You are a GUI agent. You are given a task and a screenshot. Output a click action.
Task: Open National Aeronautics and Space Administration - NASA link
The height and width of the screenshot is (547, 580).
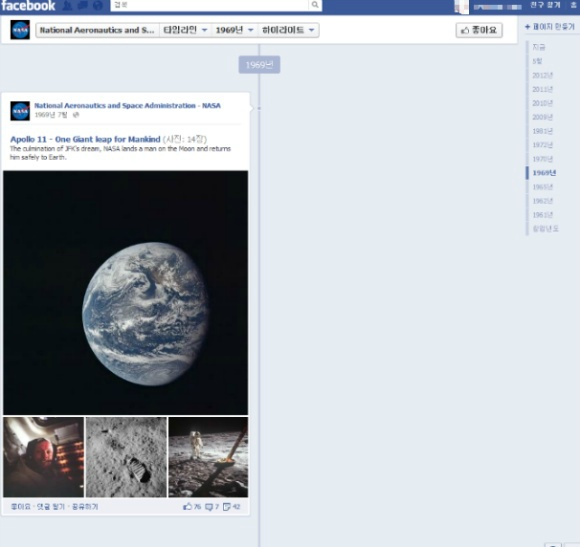tap(127, 105)
